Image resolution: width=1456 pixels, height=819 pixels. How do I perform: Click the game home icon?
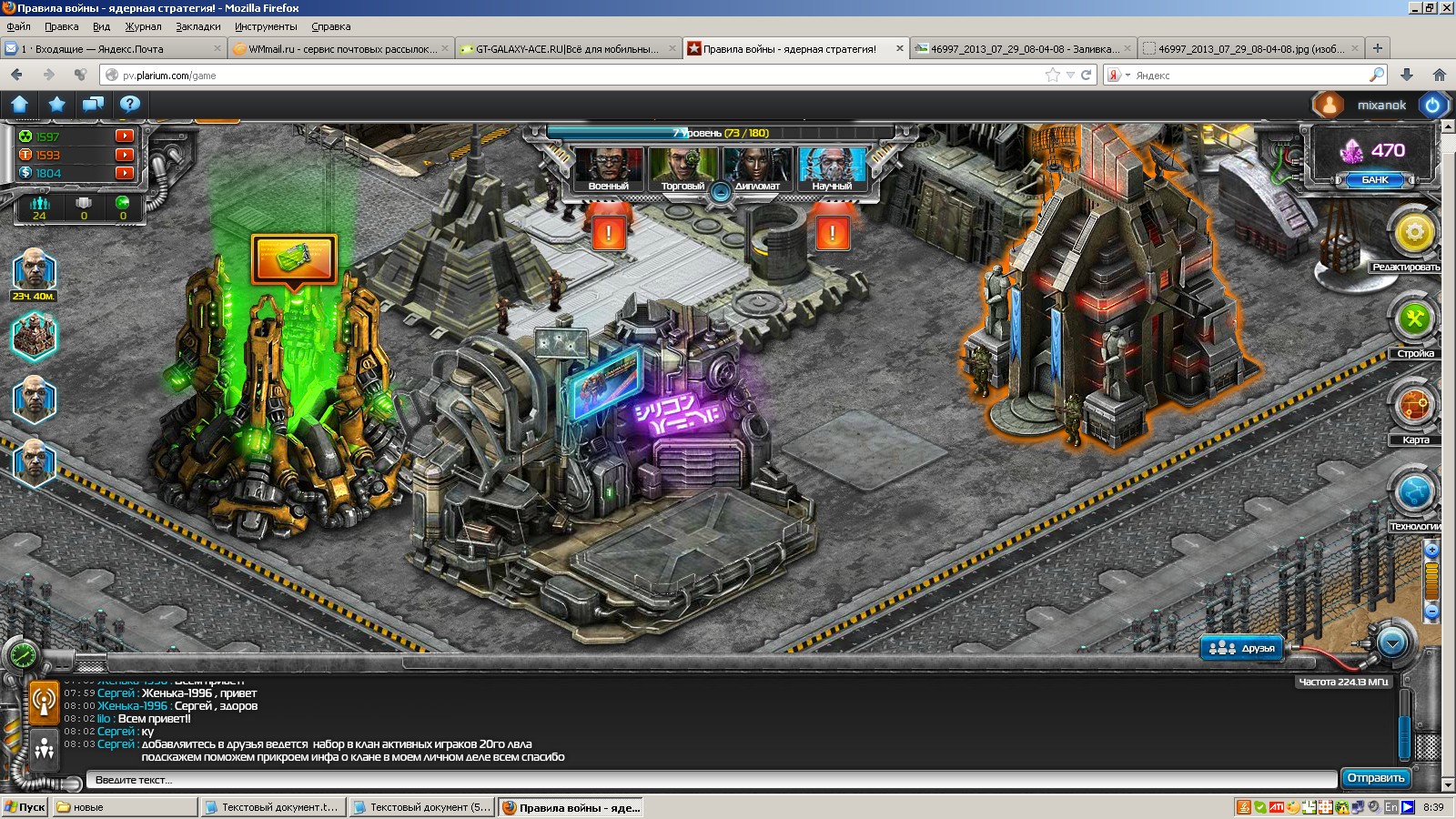click(x=20, y=105)
